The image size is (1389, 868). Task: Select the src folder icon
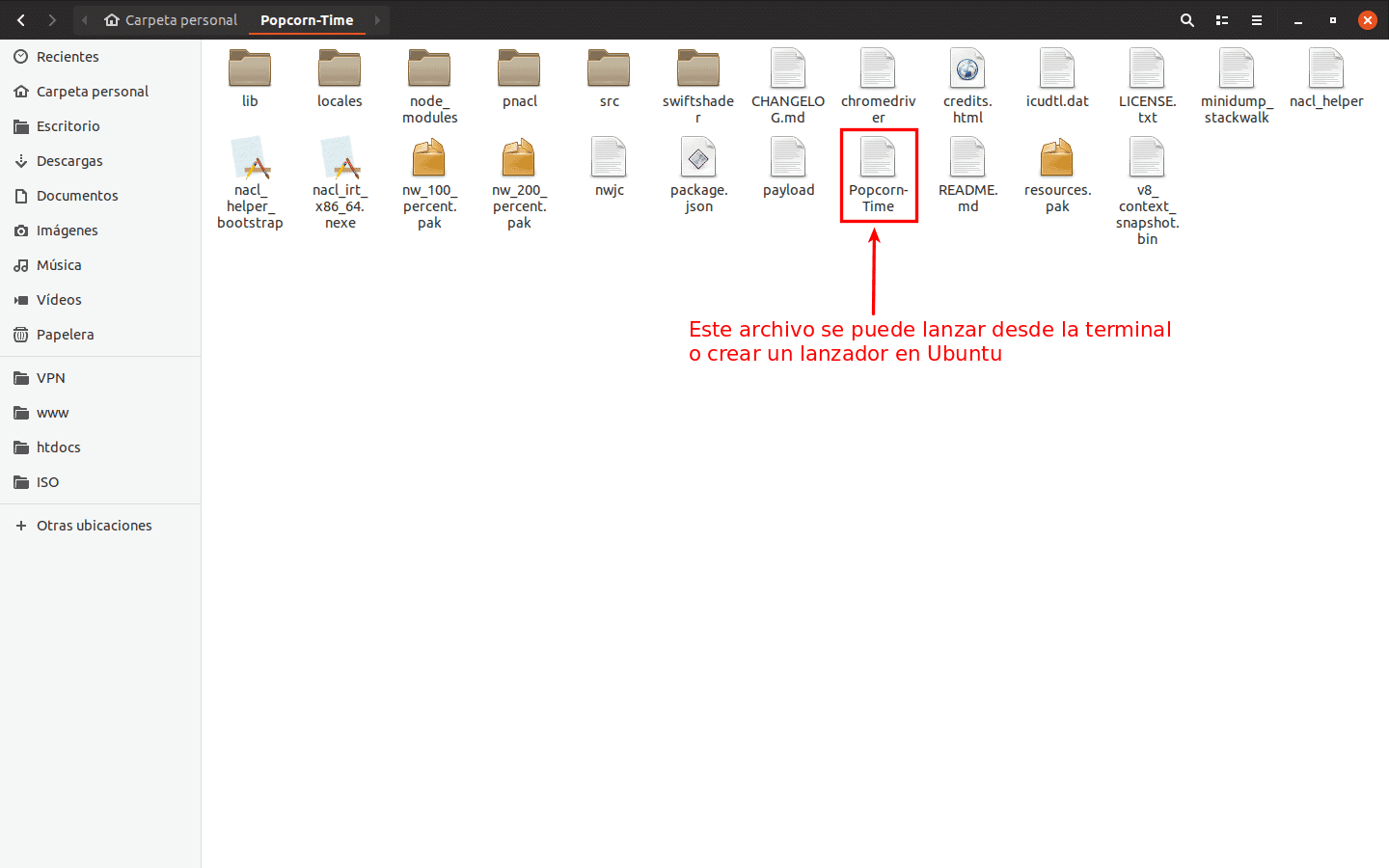click(x=609, y=68)
